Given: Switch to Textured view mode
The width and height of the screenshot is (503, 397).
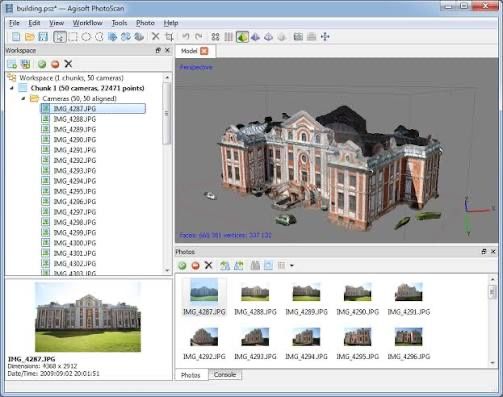Looking at the screenshot, I should pyautogui.click(x=282, y=37).
